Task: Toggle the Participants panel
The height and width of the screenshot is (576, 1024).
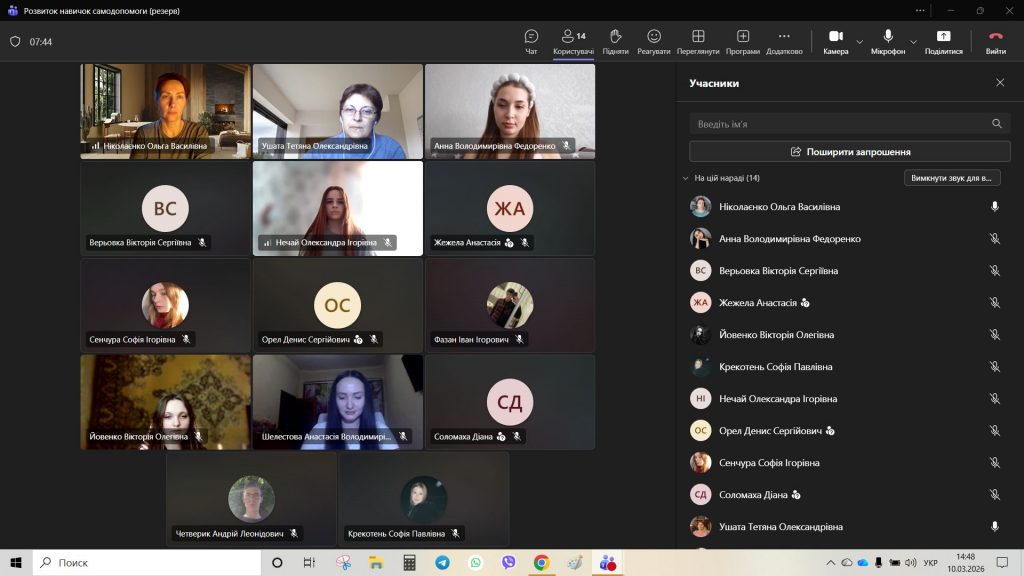Action: [573, 41]
